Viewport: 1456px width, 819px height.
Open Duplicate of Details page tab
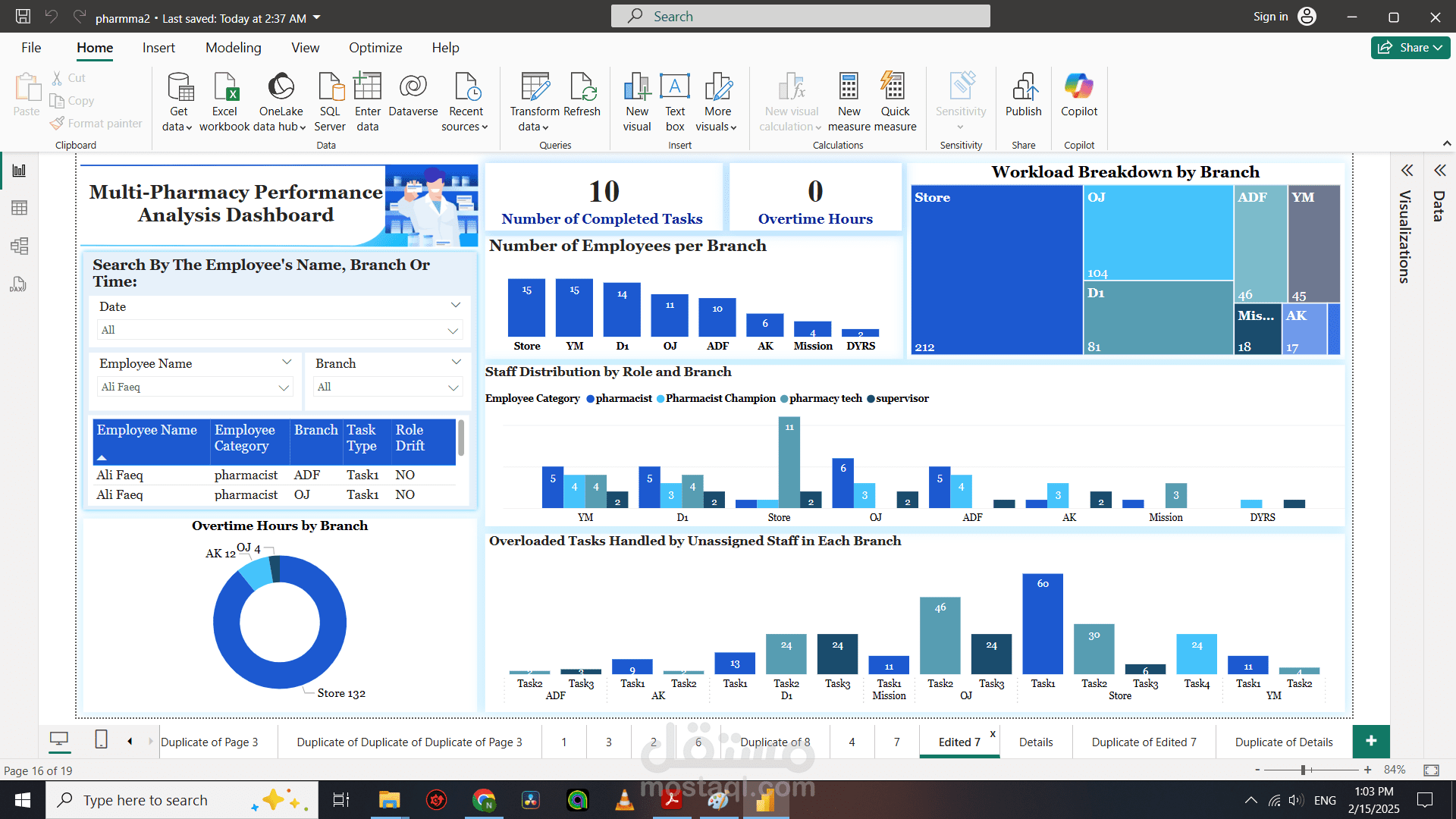click(x=1284, y=742)
